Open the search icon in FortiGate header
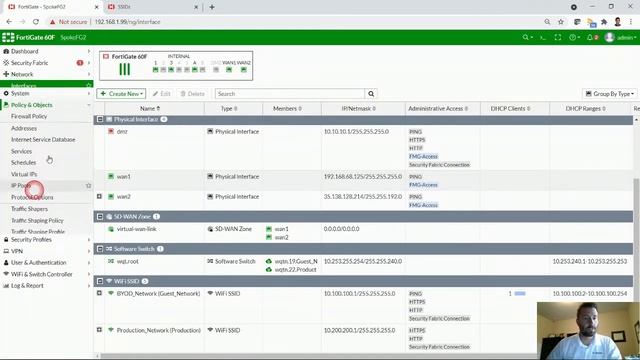 (527, 37)
